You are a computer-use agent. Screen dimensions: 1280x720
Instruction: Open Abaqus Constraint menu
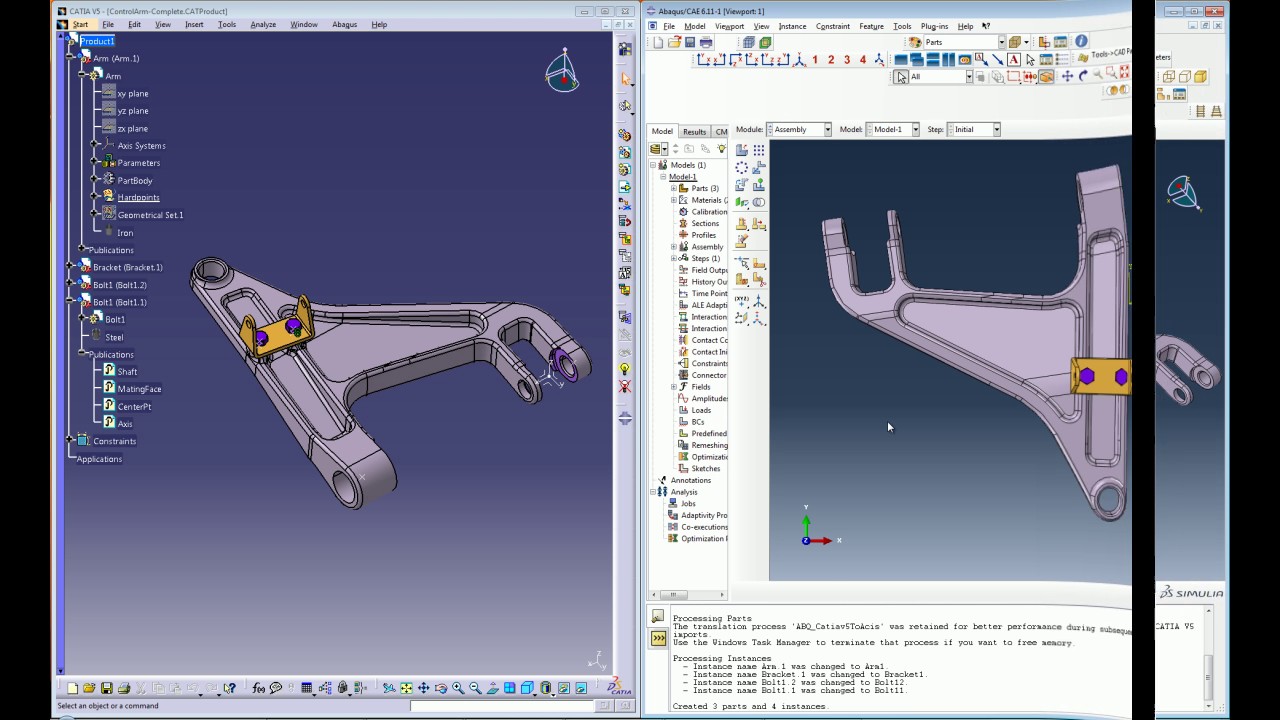[832, 26]
